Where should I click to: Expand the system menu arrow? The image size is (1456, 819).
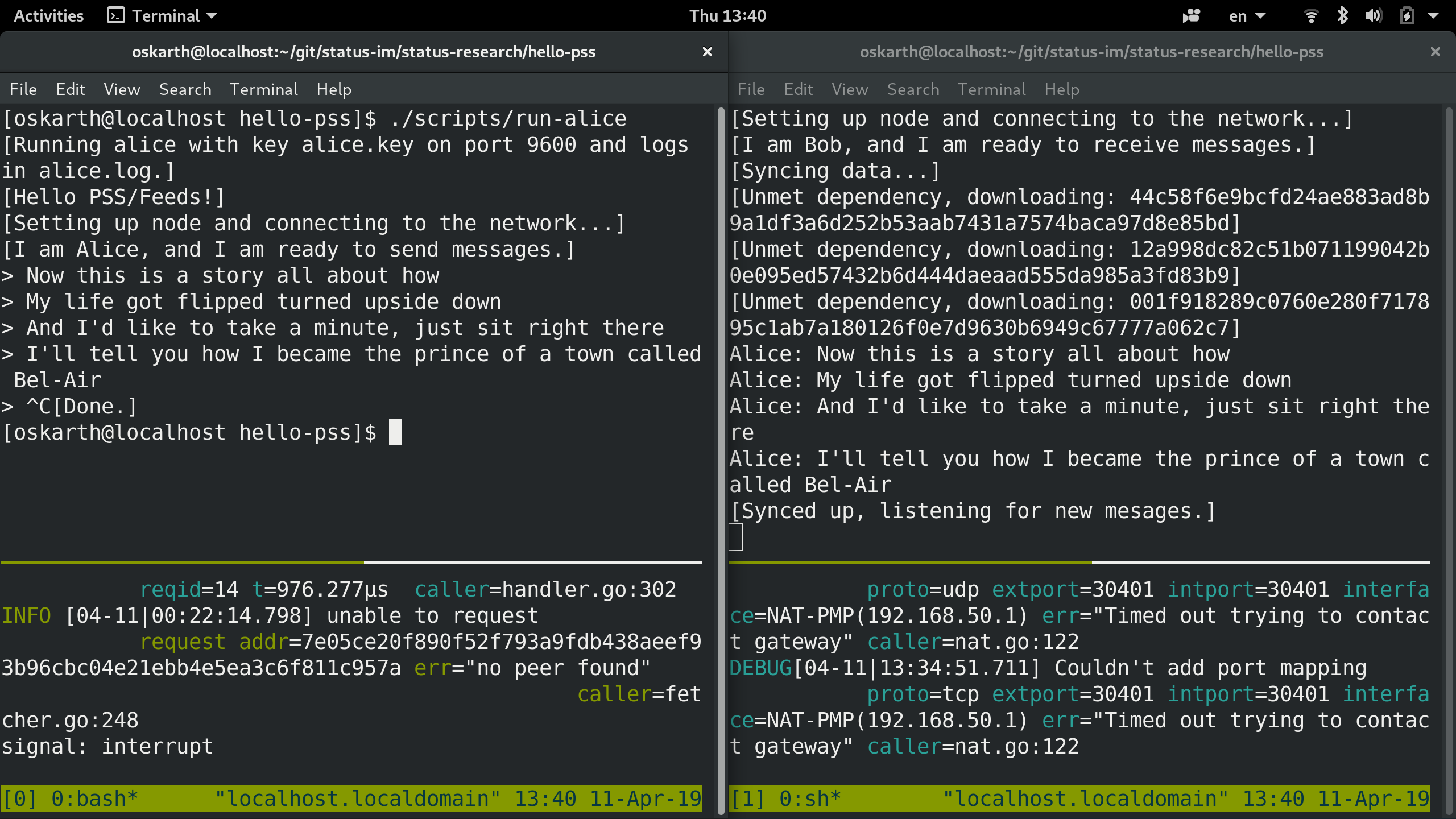[1434, 16]
